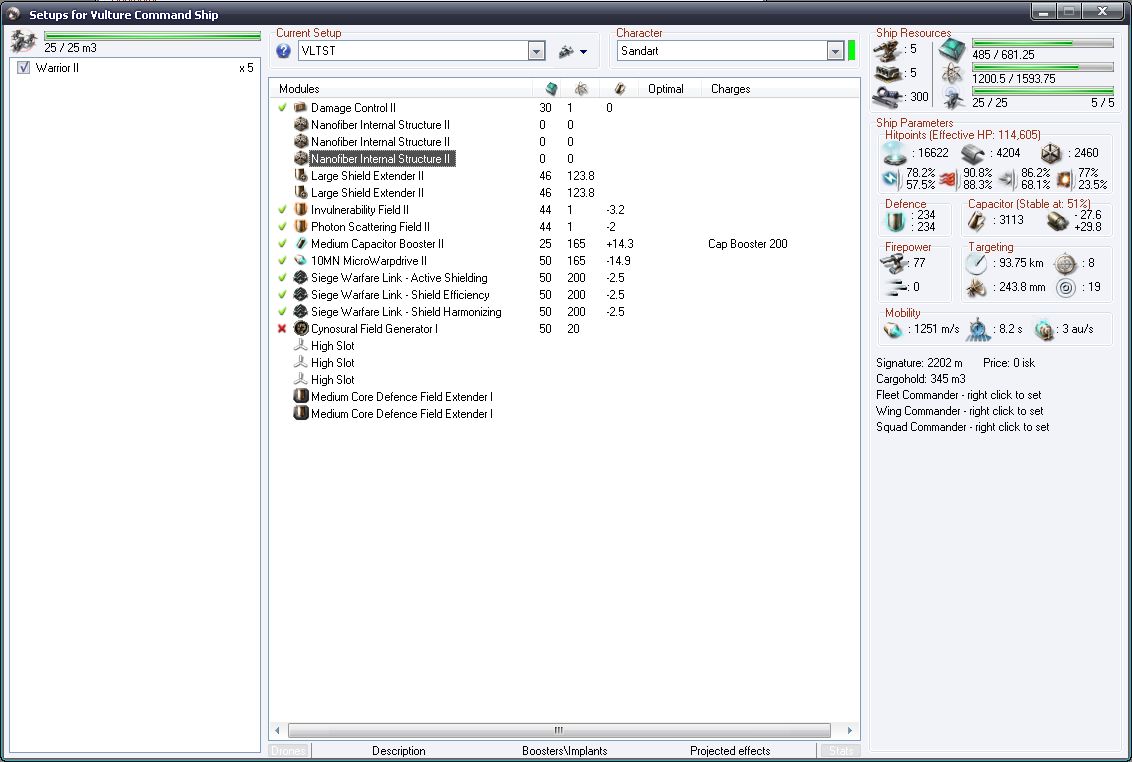Switch to the Stats tab
The height and width of the screenshot is (762, 1132).
840,751
